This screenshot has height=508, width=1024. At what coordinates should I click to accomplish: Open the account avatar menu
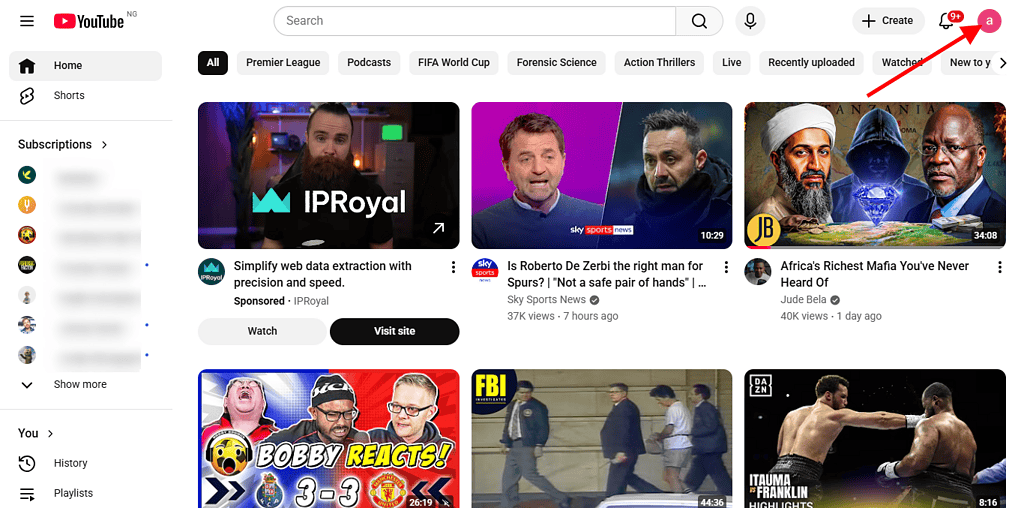pyautogui.click(x=989, y=21)
